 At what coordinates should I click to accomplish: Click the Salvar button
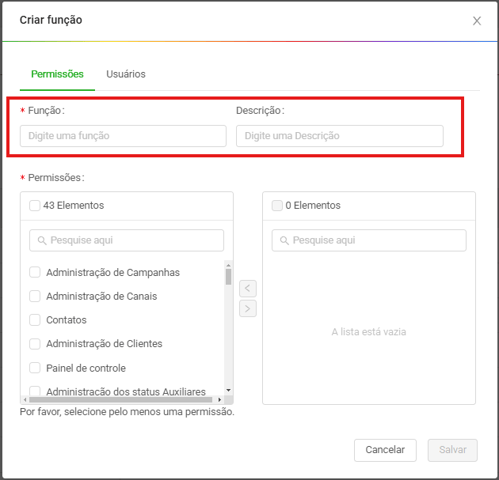click(x=453, y=450)
